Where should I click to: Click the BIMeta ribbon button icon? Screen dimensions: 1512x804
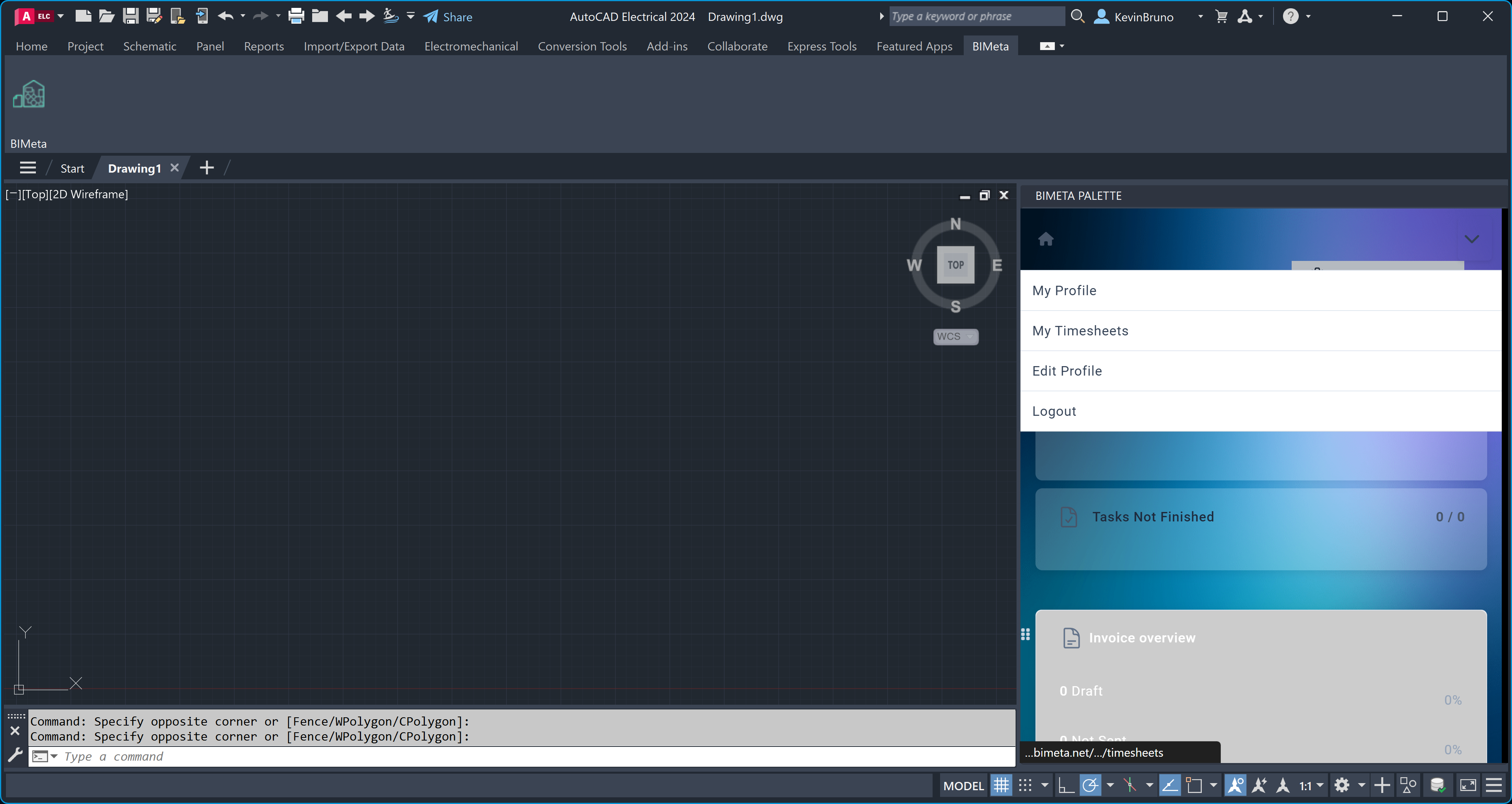click(29, 95)
